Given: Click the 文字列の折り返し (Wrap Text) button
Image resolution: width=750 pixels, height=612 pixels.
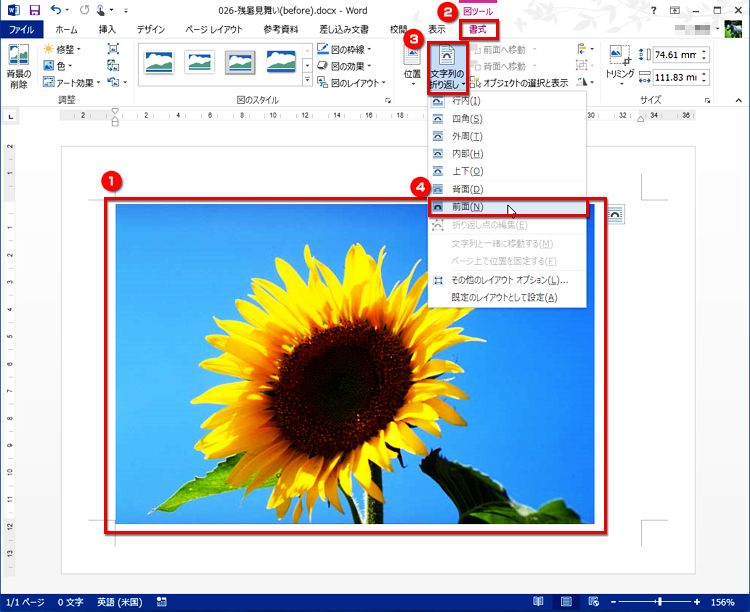Looking at the screenshot, I should pyautogui.click(x=447, y=67).
